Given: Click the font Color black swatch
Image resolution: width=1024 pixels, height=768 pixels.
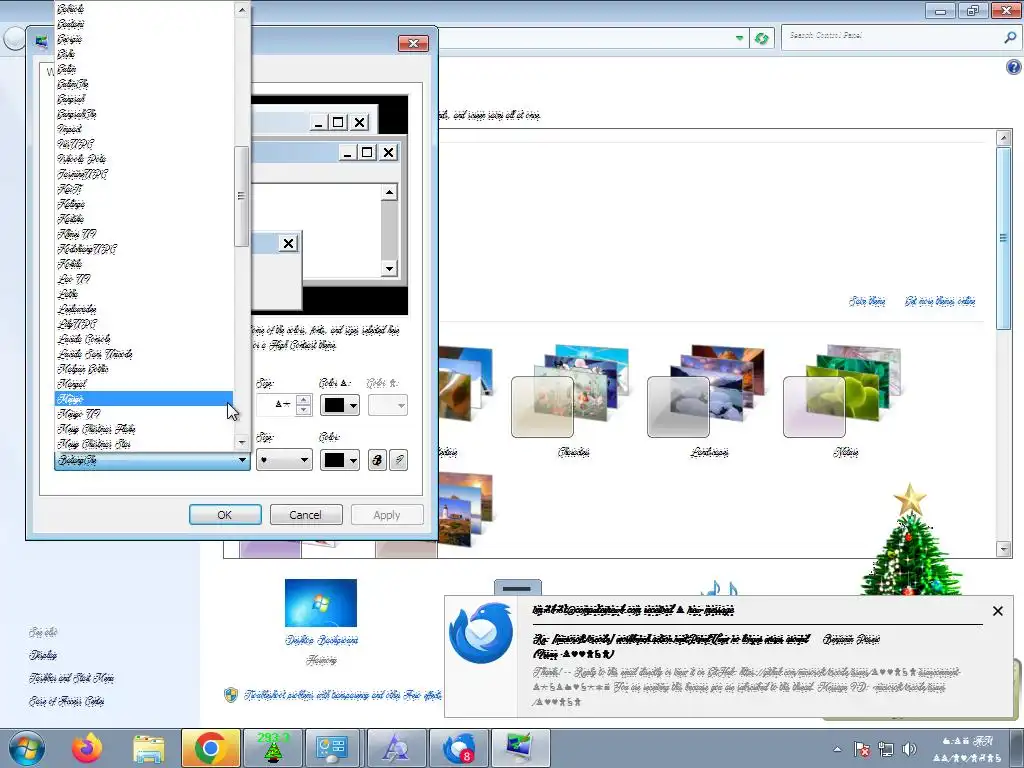Looking at the screenshot, I should (x=334, y=460).
